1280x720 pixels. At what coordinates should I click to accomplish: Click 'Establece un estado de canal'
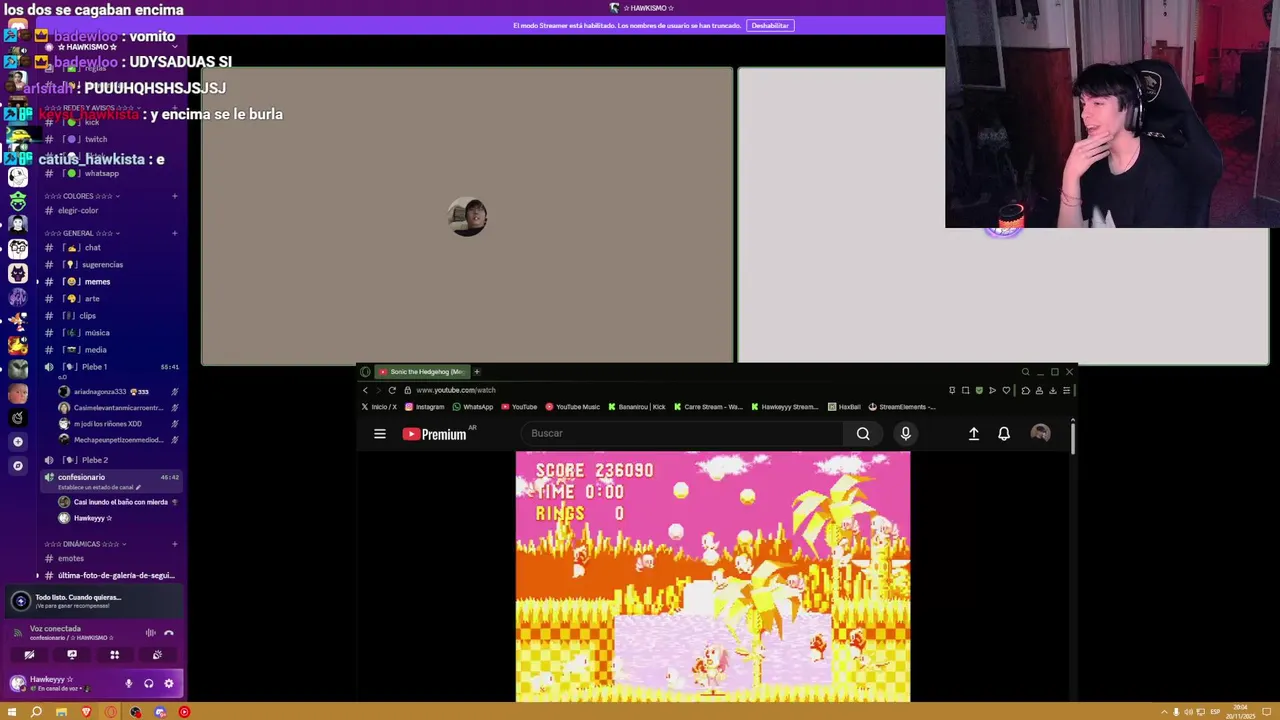pyautogui.click(x=99, y=487)
